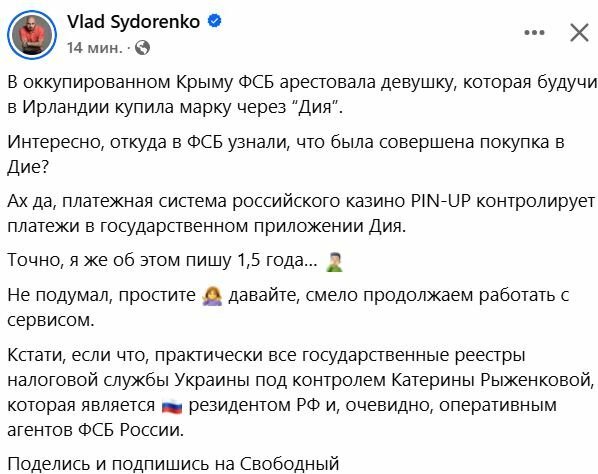598x474 pixels.
Task: Open Vlad Sydorenko's profile picture
Action: (x=32, y=35)
